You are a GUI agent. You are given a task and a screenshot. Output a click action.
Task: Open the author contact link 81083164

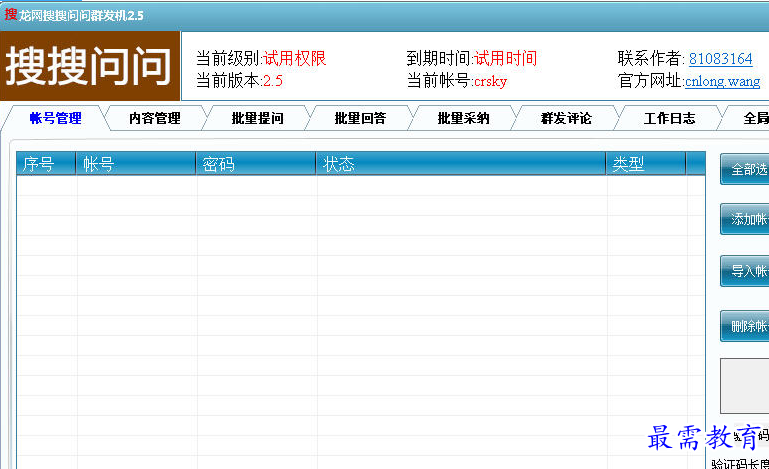(720, 59)
